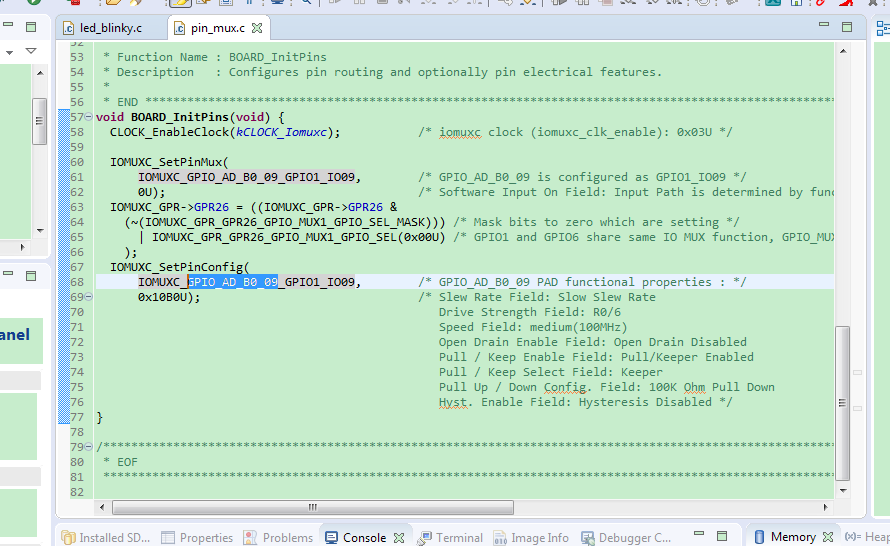890x546 pixels.
Task: Click the editor vertical scrollbar up arrow
Action: coord(843,51)
